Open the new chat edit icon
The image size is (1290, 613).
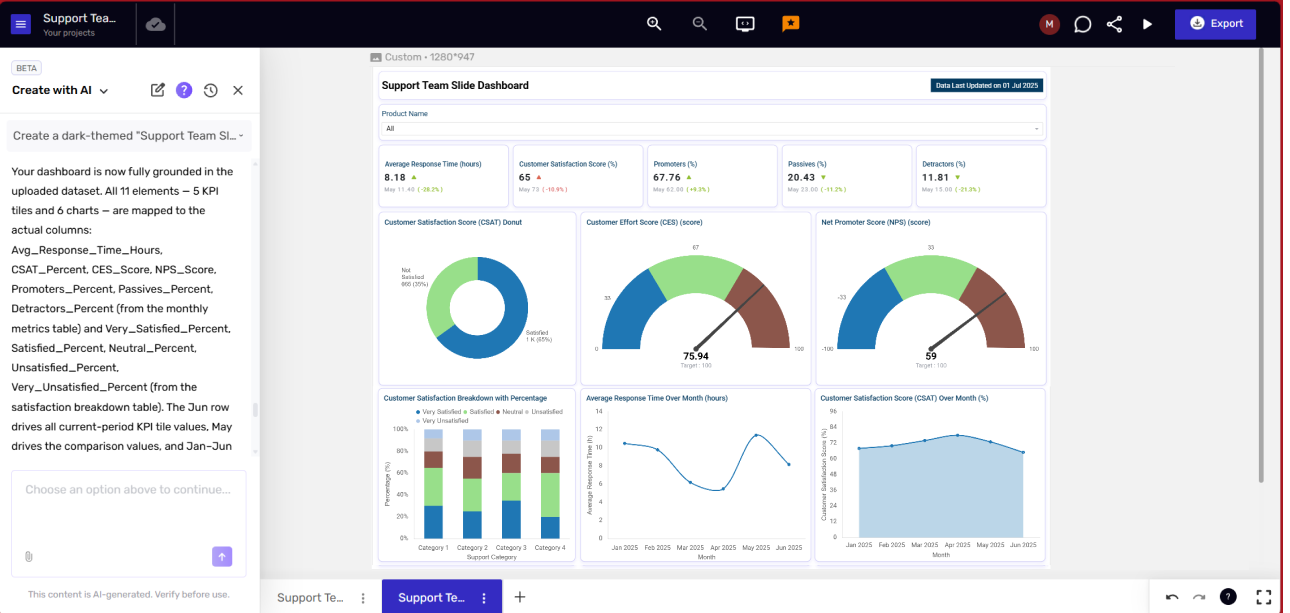(158, 90)
